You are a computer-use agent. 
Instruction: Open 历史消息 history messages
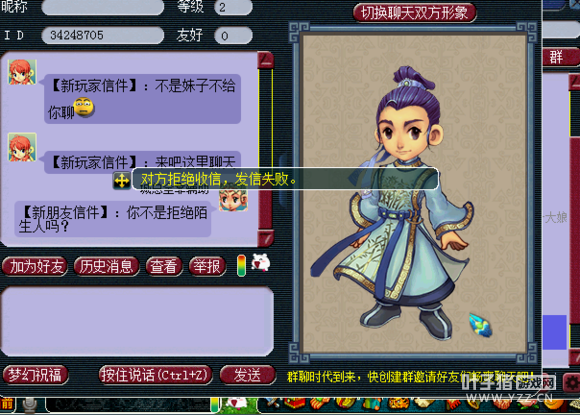coord(107,266)
